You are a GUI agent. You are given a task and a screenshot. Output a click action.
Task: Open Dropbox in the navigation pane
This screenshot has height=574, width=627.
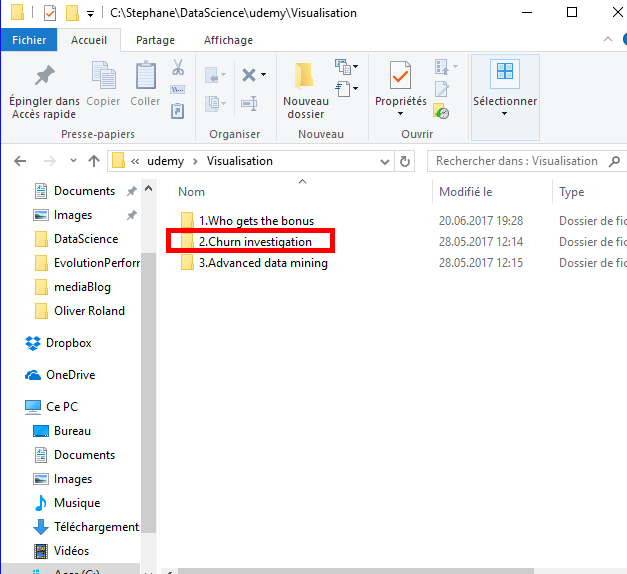68,343
